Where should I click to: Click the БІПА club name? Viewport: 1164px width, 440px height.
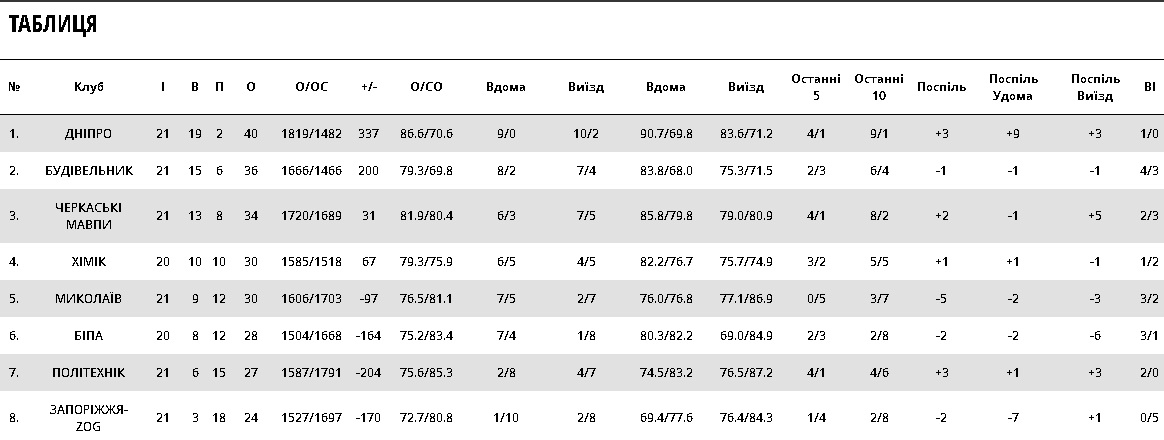tap(88, 336)
